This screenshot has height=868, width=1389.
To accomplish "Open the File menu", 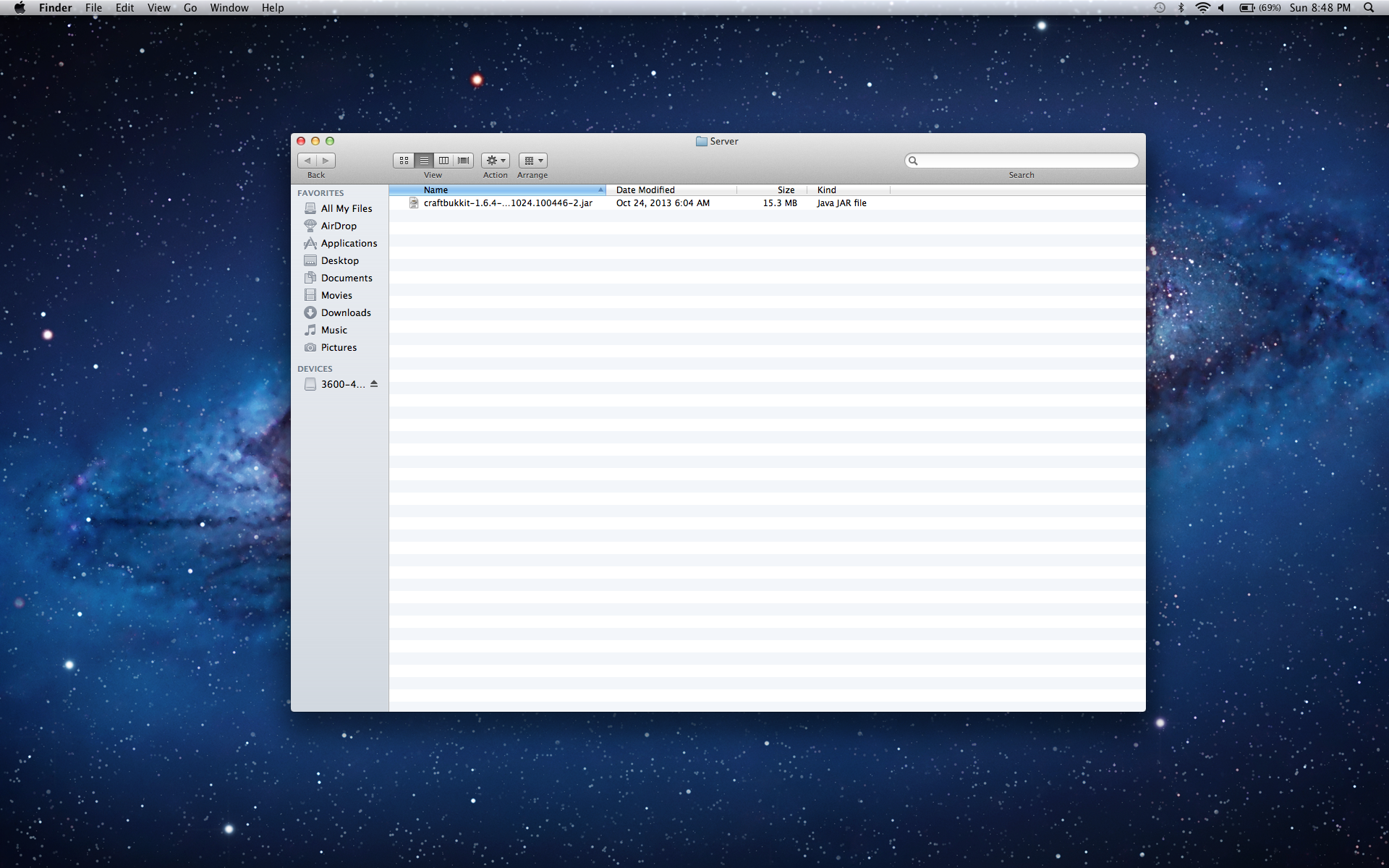I will (x=93, y=8).
